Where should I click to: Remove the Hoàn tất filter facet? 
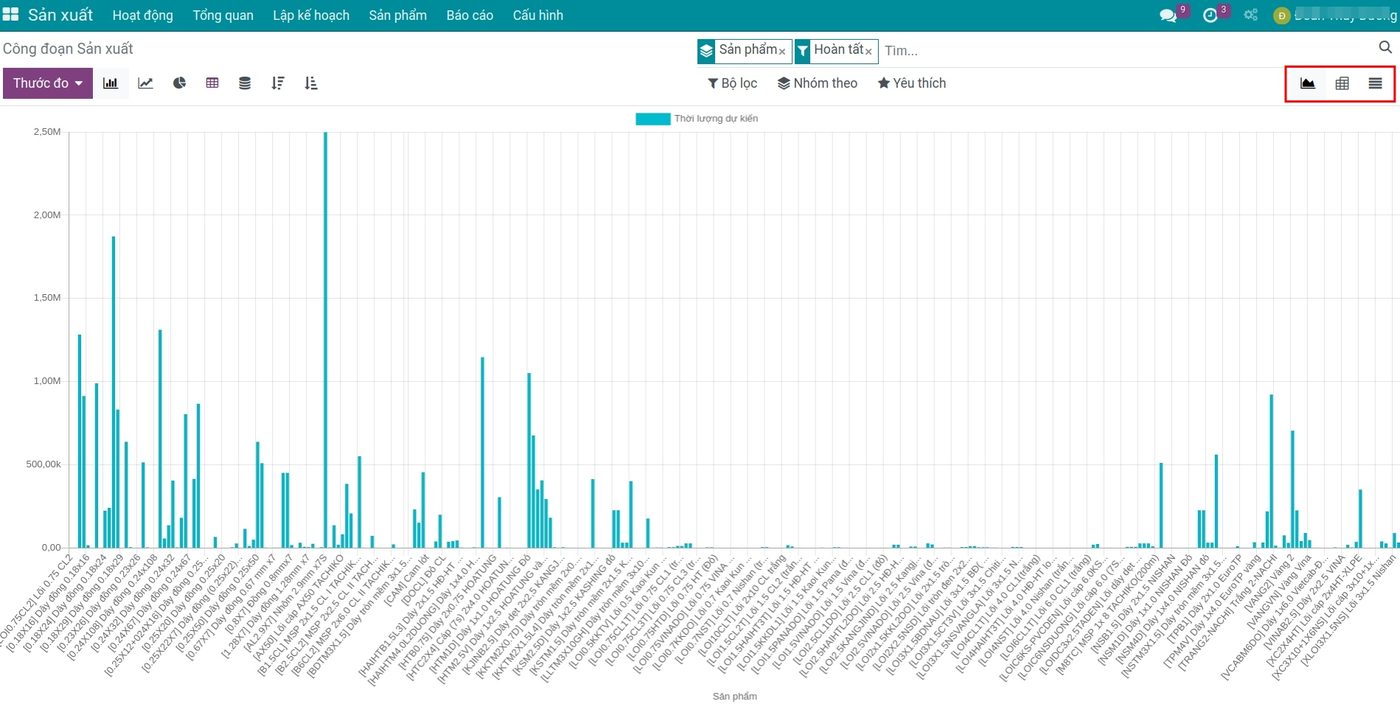point(869,51)
